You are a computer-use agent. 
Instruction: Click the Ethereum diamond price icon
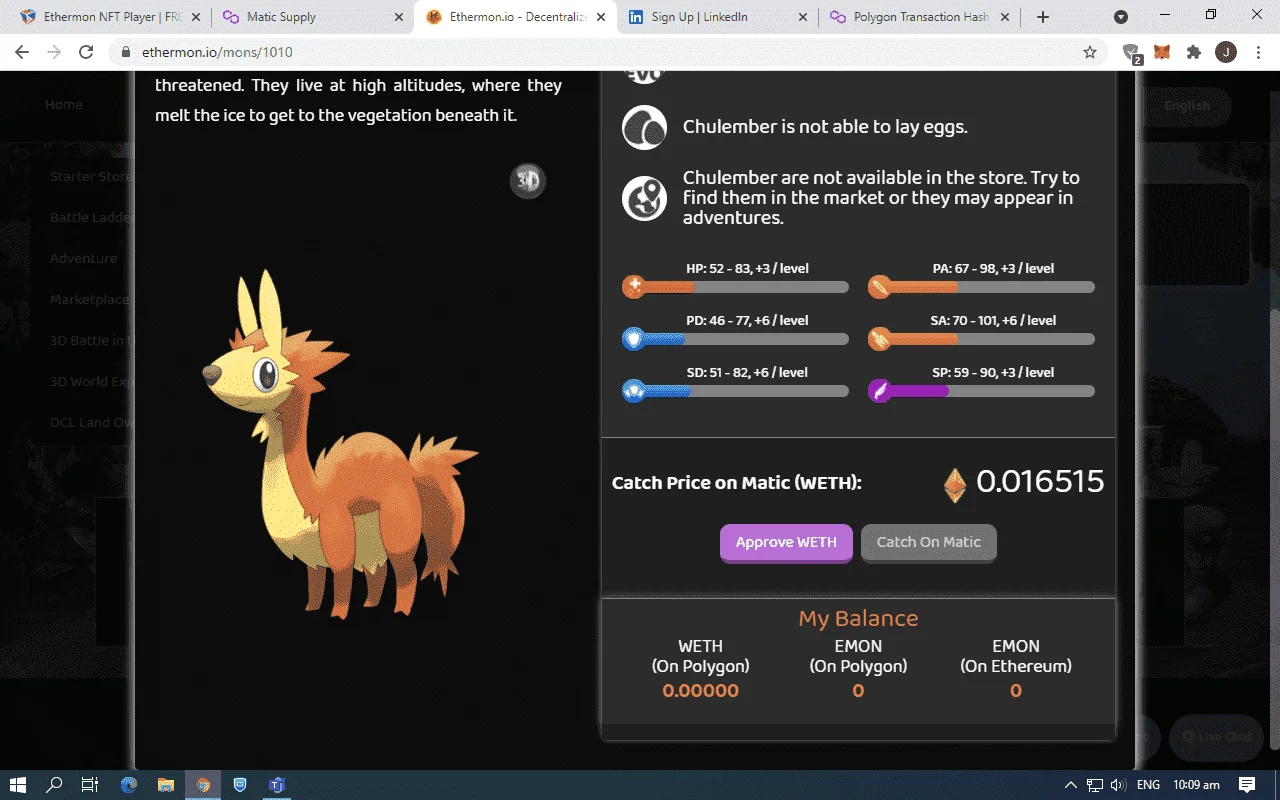[x=955, y=485]
